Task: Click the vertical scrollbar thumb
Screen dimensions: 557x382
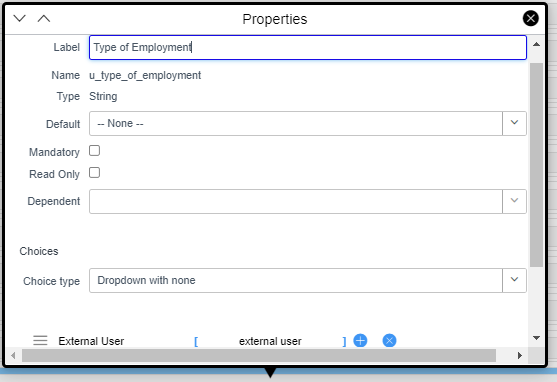Action: tap(536, 165)
